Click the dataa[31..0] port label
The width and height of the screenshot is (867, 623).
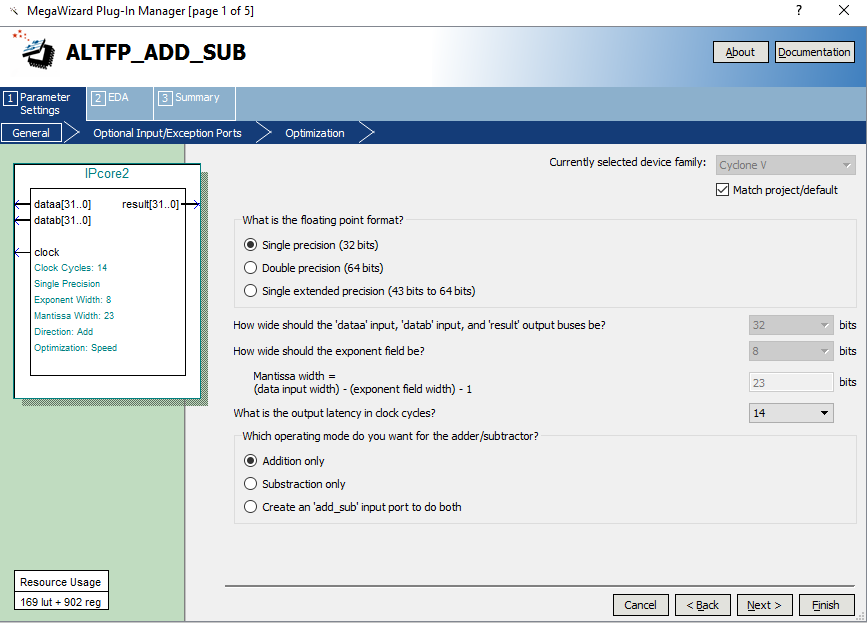pyautogui.click(x=62, y=205)
